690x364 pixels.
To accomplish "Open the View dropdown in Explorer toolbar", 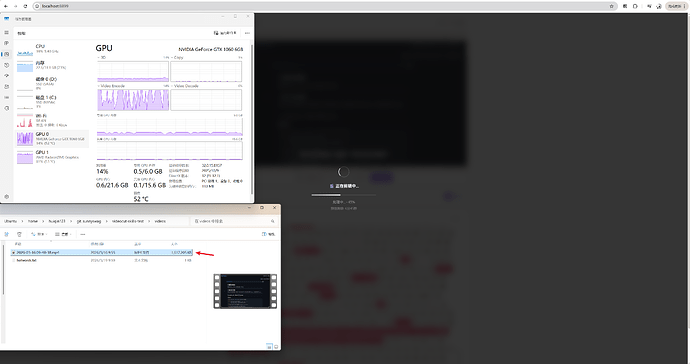I will (x=64, y=234).
